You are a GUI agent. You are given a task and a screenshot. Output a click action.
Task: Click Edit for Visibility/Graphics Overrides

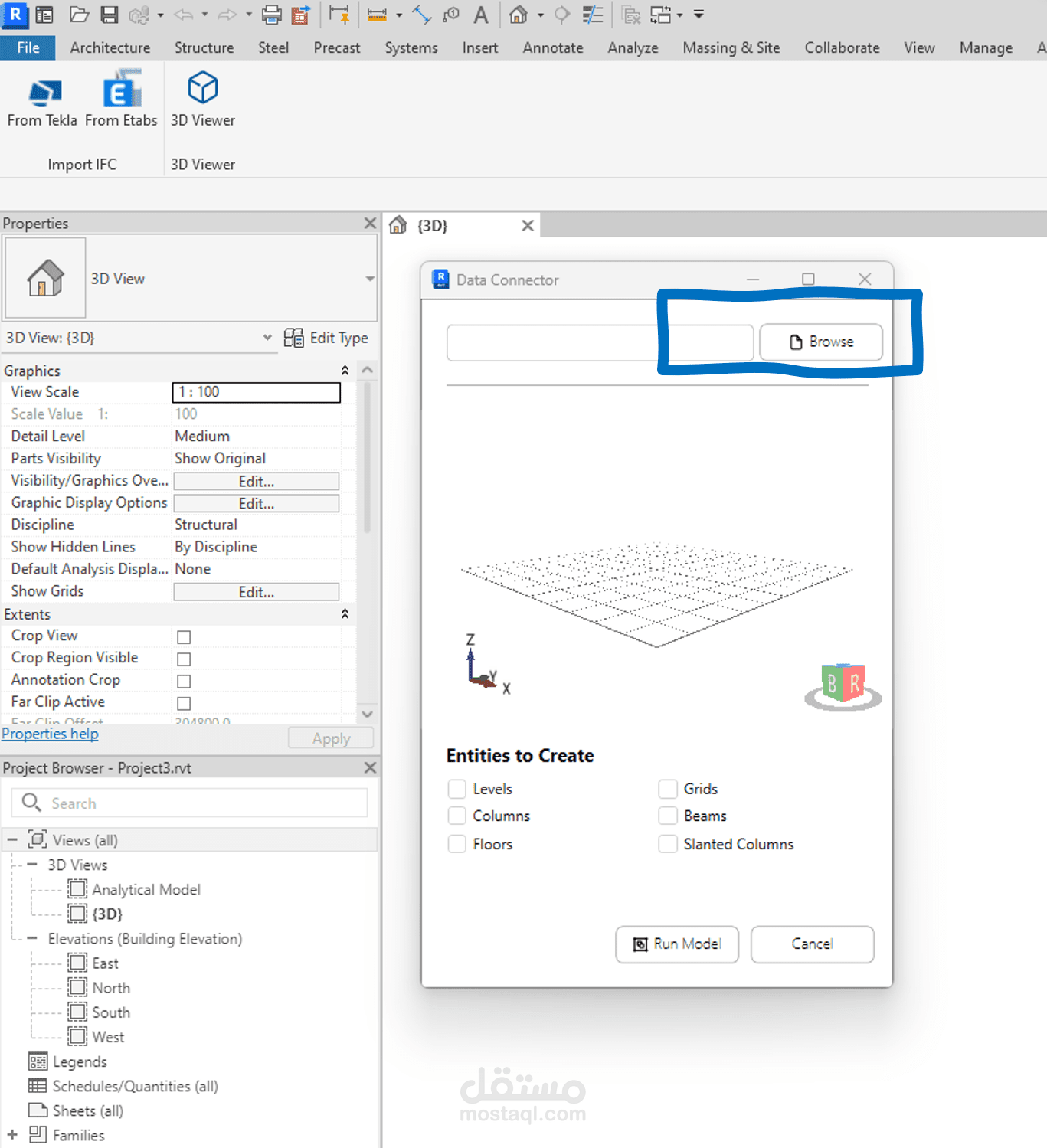[x=257, y=482]
